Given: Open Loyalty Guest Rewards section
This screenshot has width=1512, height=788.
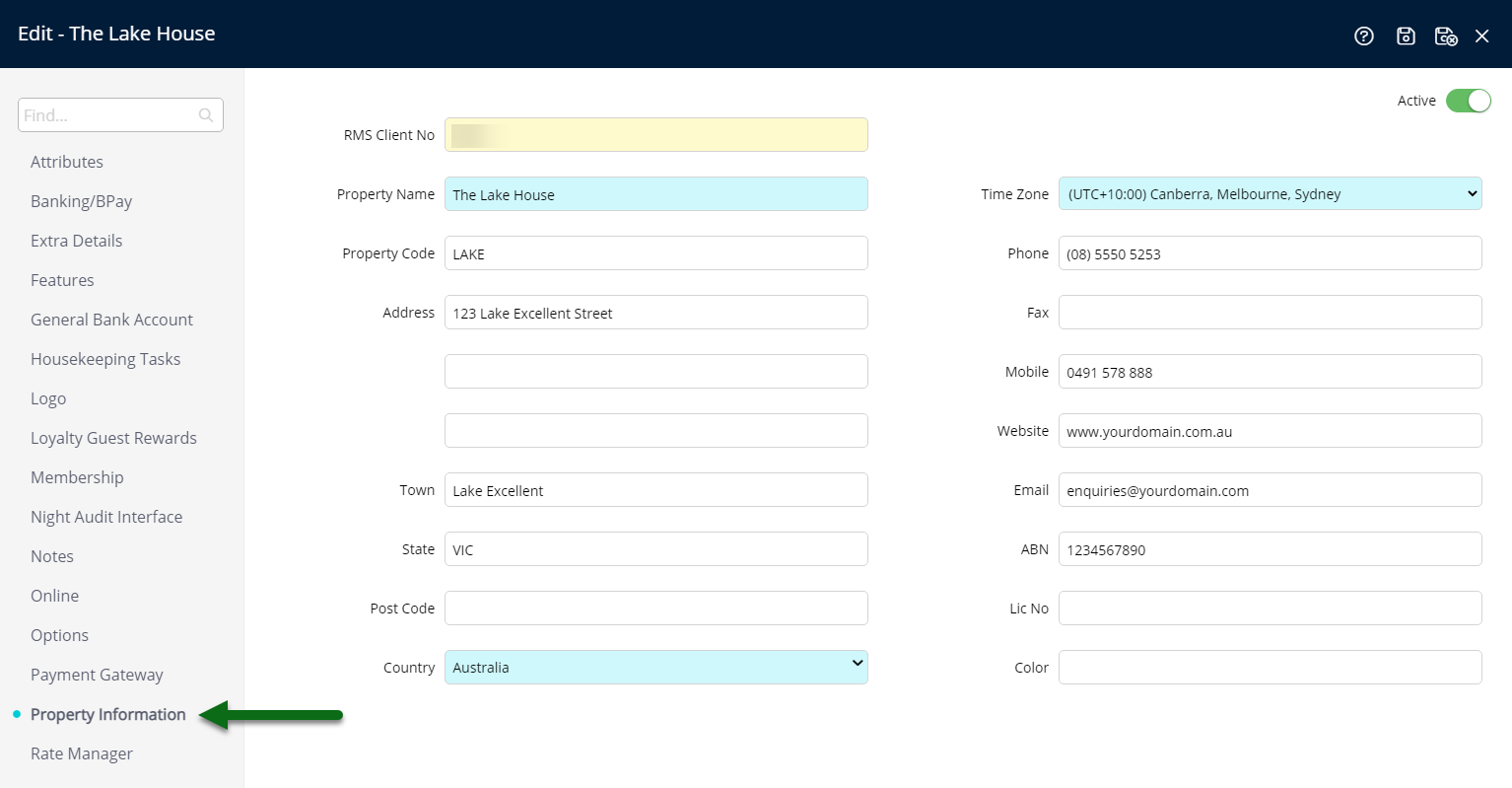Looking at the screenshot, I should click(x=113, y=438).
